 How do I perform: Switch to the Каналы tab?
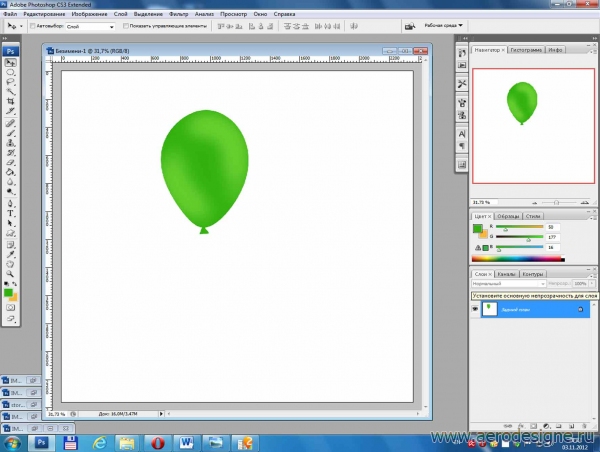point(508,274)
